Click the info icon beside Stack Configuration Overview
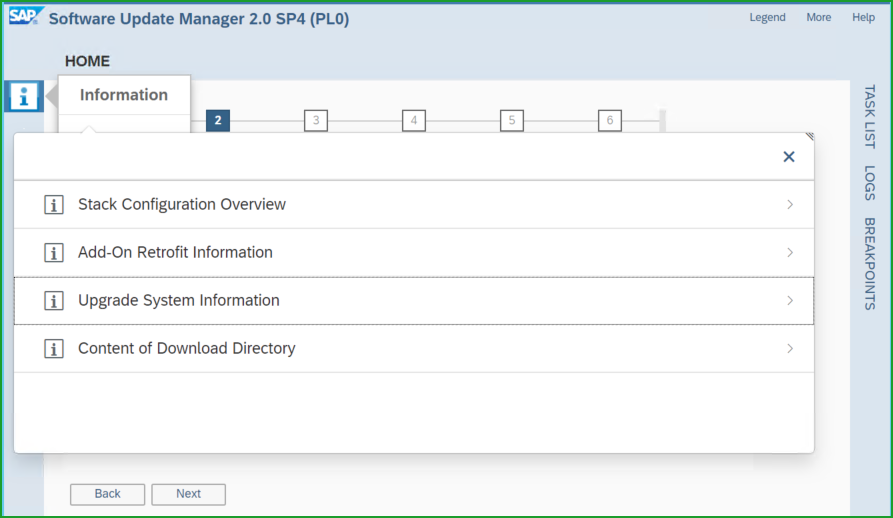Viewport: 893px width, 518px height. point(54,204)
